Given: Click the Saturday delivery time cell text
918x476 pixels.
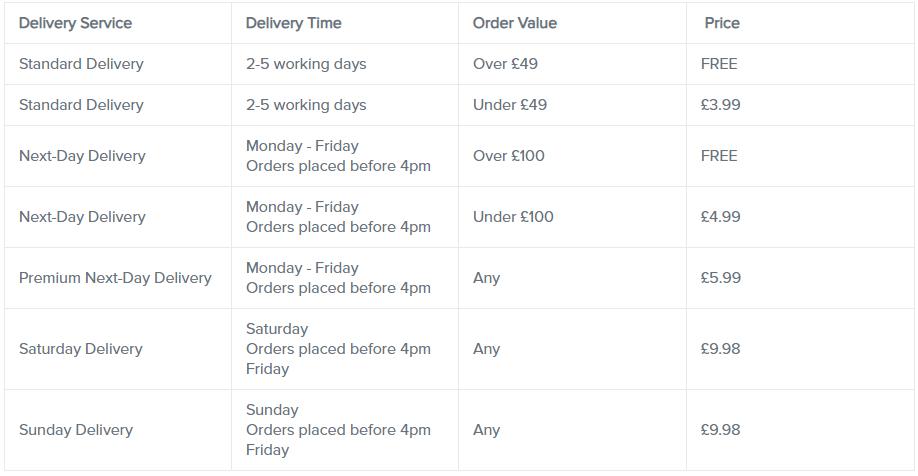Looking at the screenshot, I should coord(338,349).
